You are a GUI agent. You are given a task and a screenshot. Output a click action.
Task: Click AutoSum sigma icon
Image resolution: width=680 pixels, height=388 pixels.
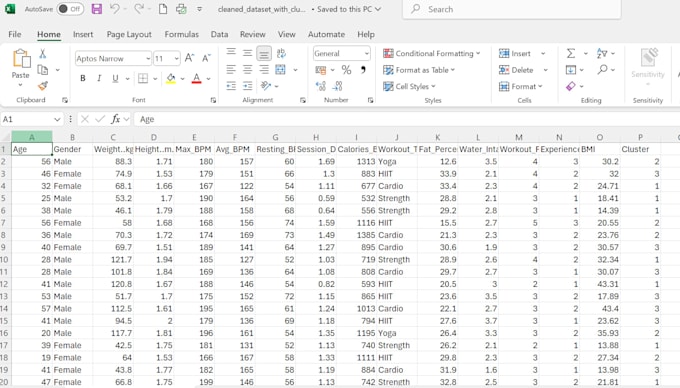(571, 53)
